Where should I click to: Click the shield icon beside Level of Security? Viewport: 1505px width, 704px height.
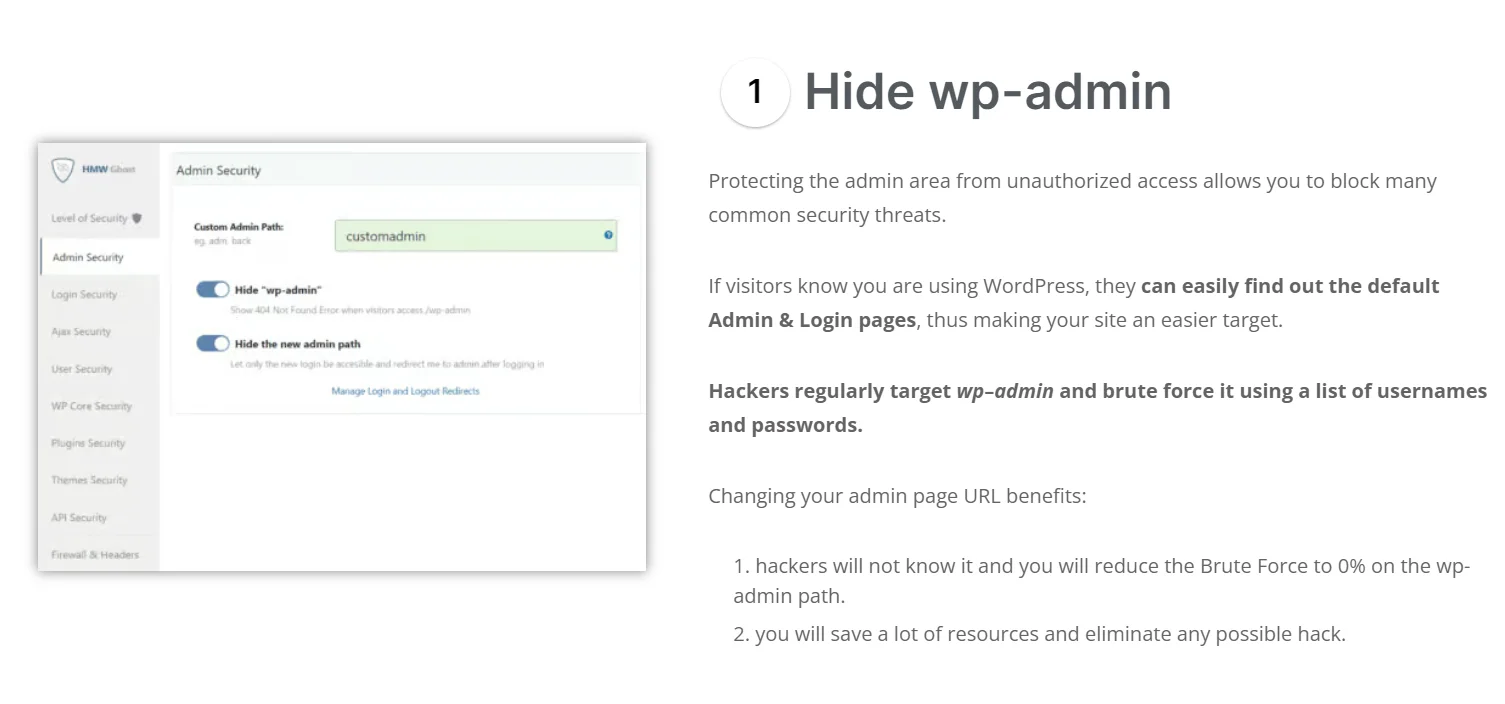tap(137, 218)
